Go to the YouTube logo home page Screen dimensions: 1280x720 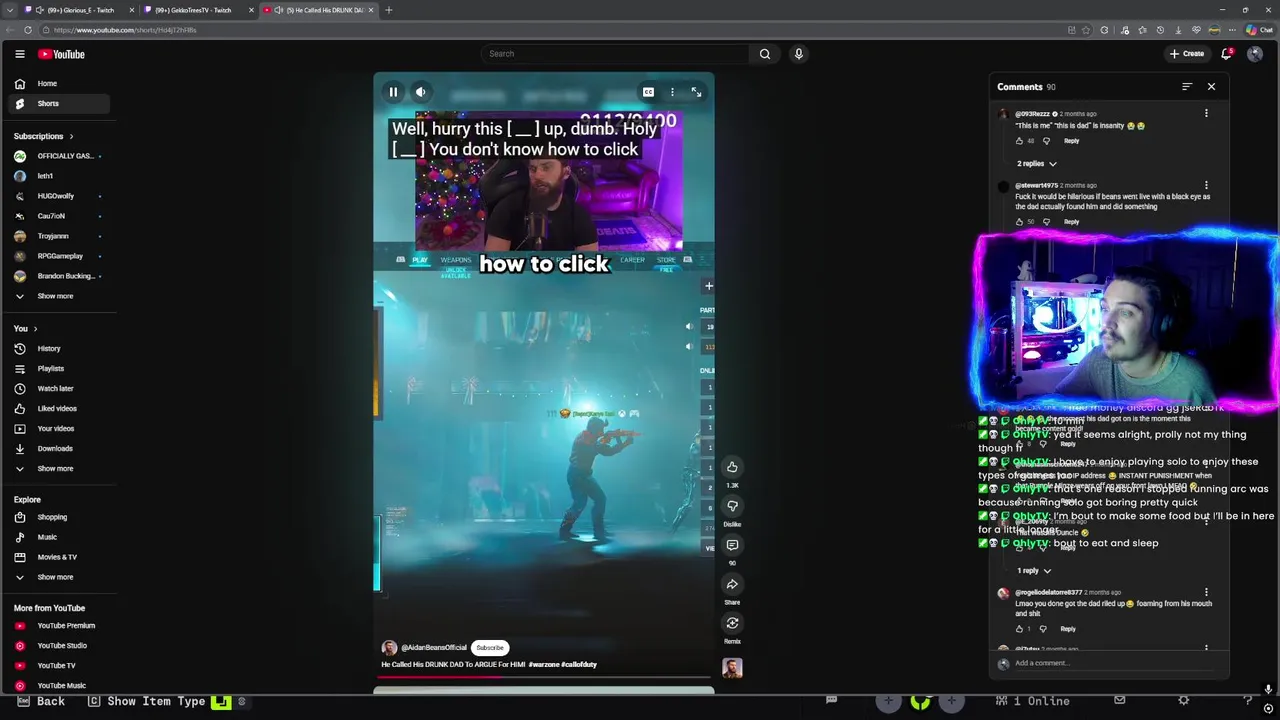tap(61, 54)
